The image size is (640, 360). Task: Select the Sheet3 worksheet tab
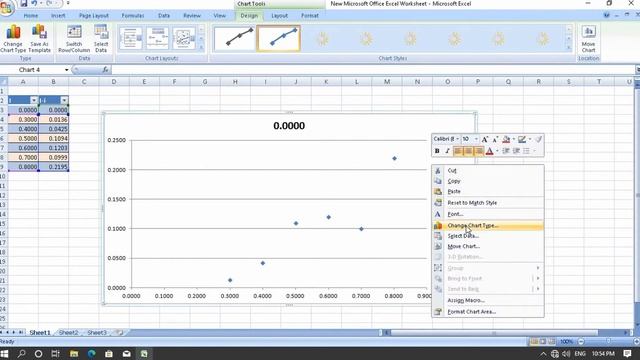[97, 333]
